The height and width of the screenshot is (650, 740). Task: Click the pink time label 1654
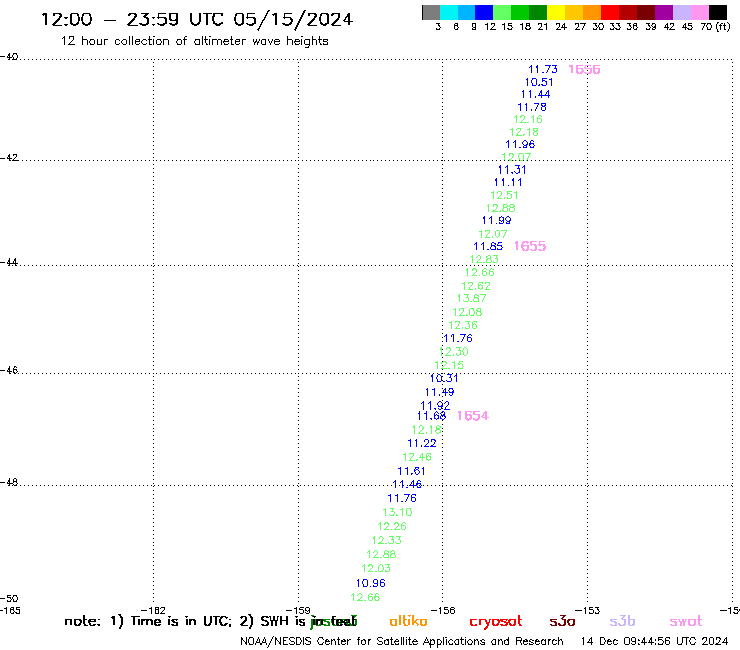(472, 416)
